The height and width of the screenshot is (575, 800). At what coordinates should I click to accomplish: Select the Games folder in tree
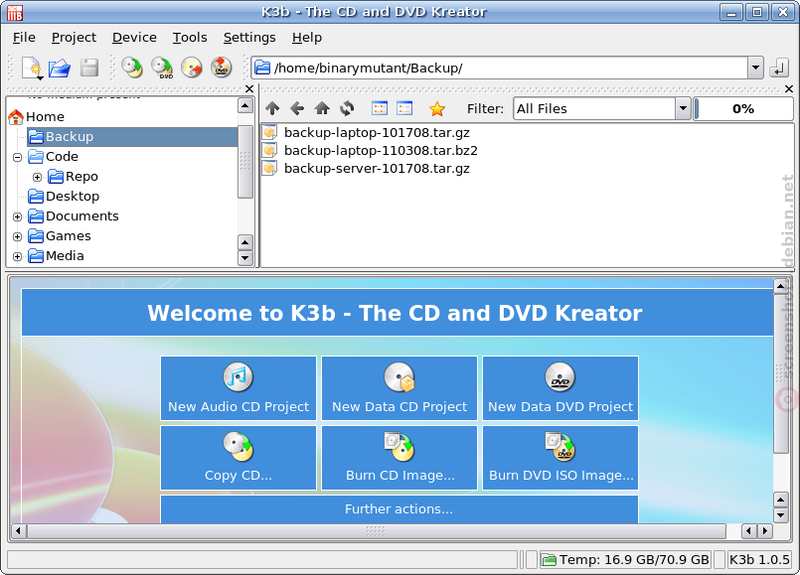[60, 236]
